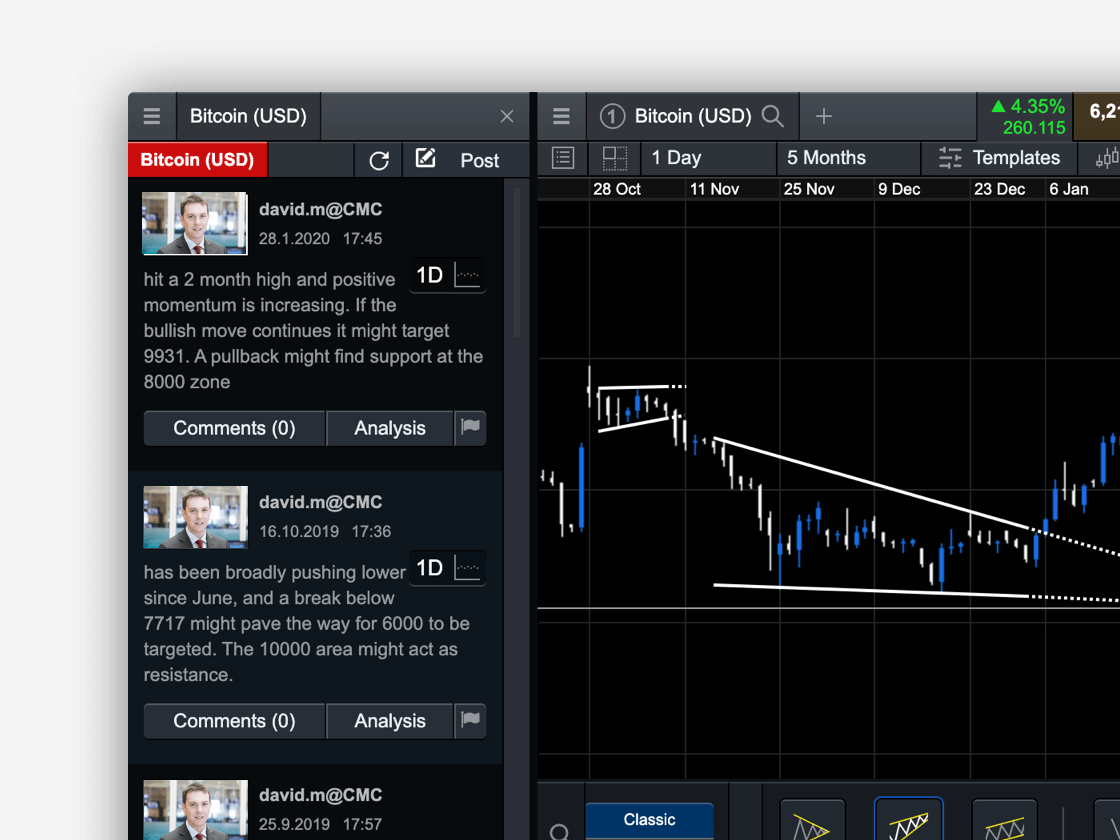Click the pattern search magnifier icon

coord(560,831)
